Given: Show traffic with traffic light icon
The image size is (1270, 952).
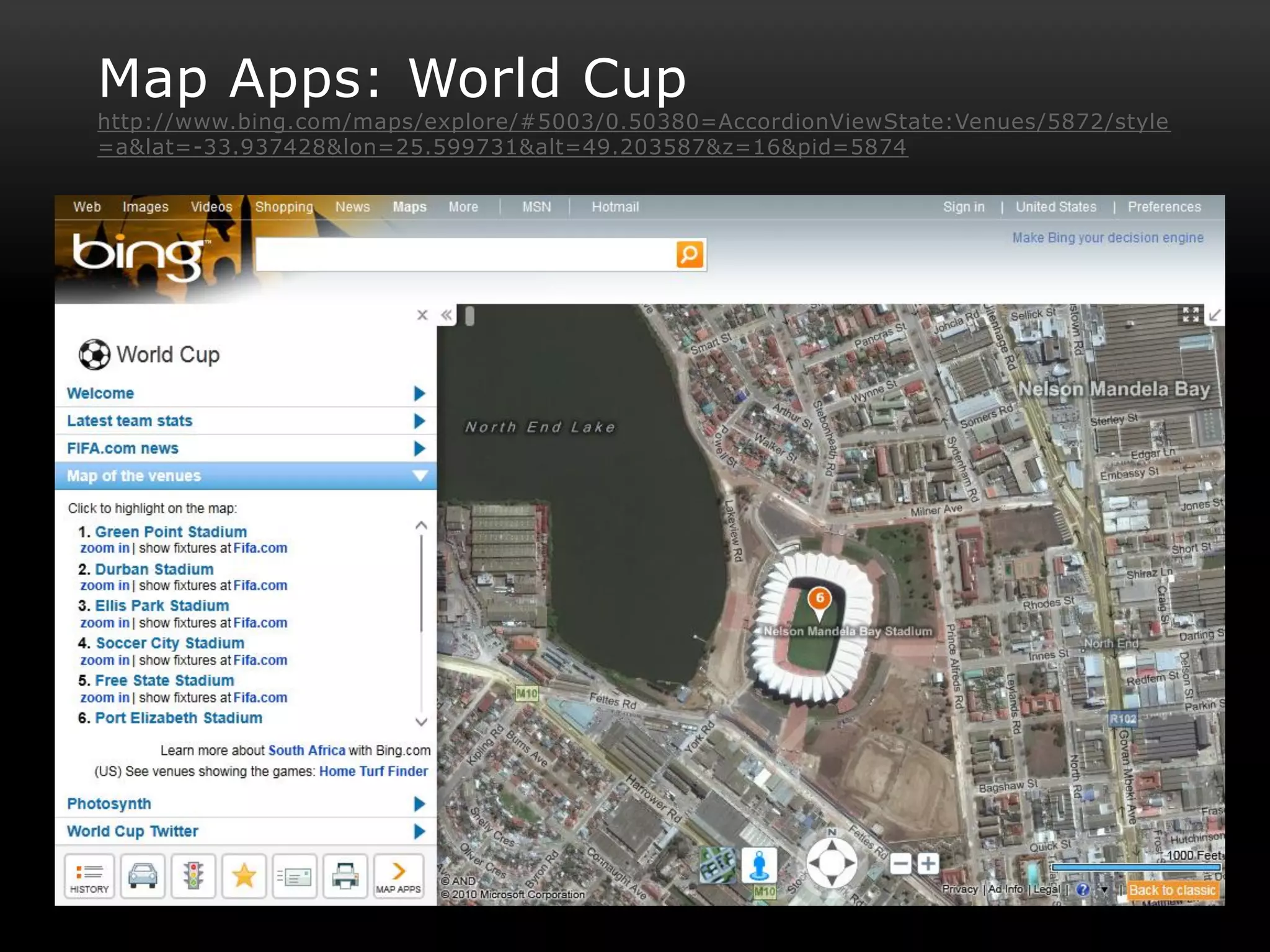Looking at the screenshot, I should (193, 876).
